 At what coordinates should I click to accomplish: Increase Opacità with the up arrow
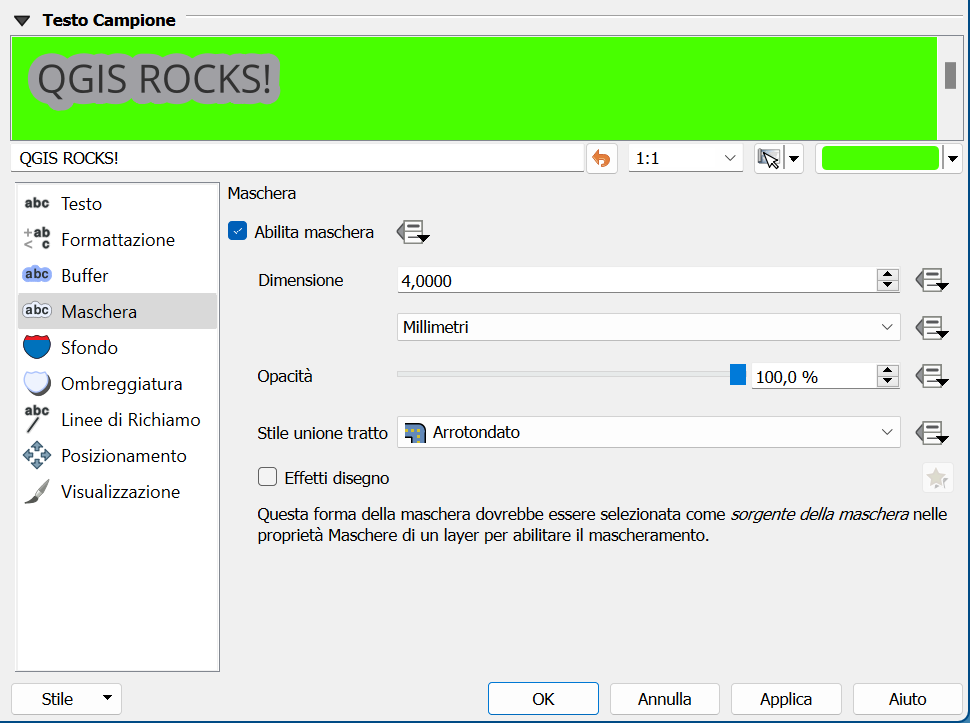click(x=888, y=370)
